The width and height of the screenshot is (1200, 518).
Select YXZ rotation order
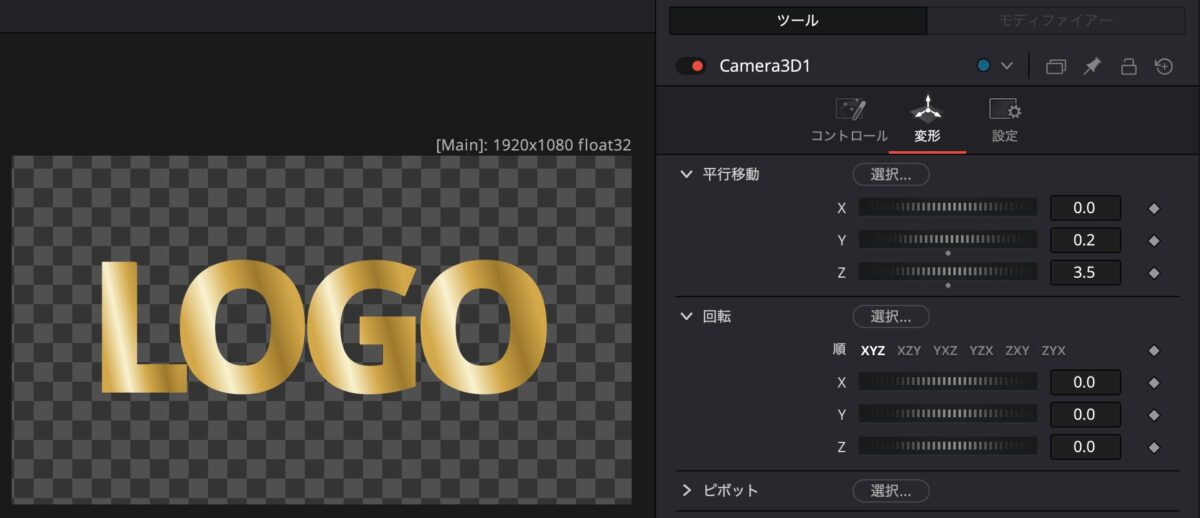pos(945,351)
